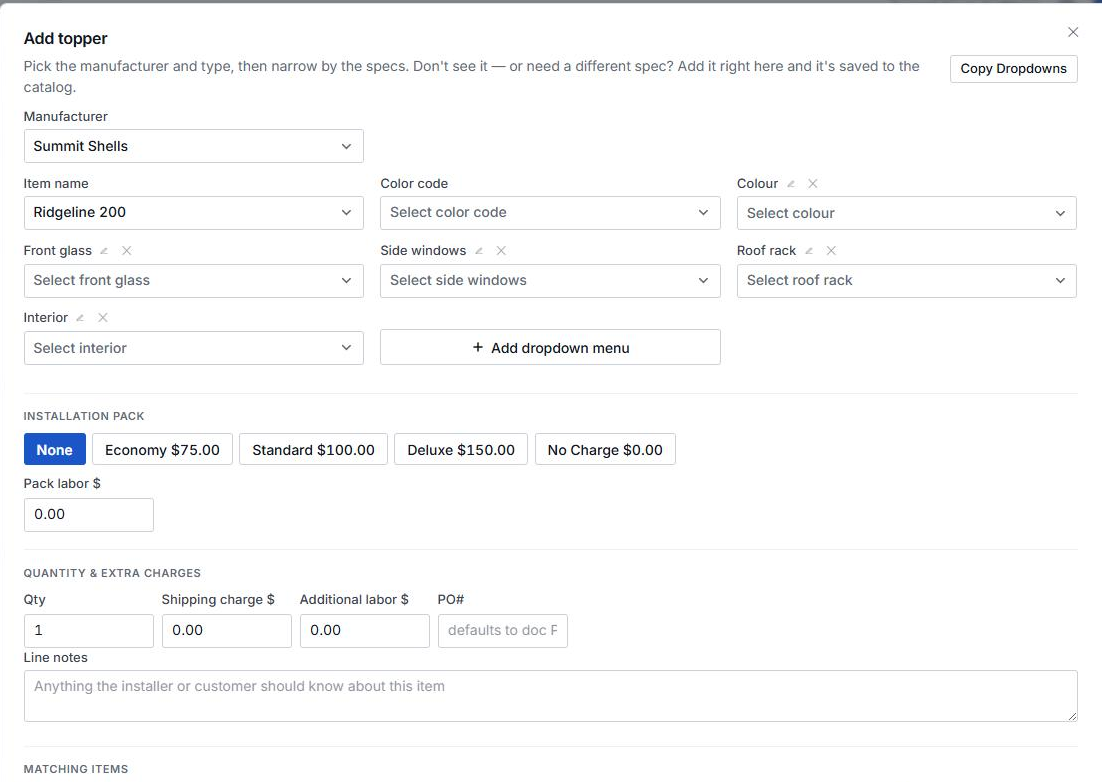Click the edit pencil icon beside Colour
1102x782 pixels.
tap(791, 183)
